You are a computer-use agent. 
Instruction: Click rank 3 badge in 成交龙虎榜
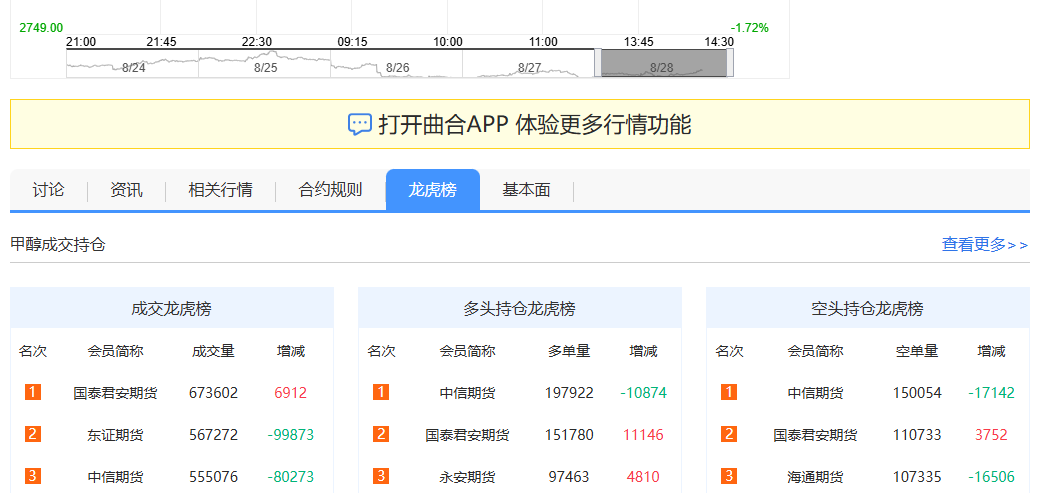tap(33, 476)
